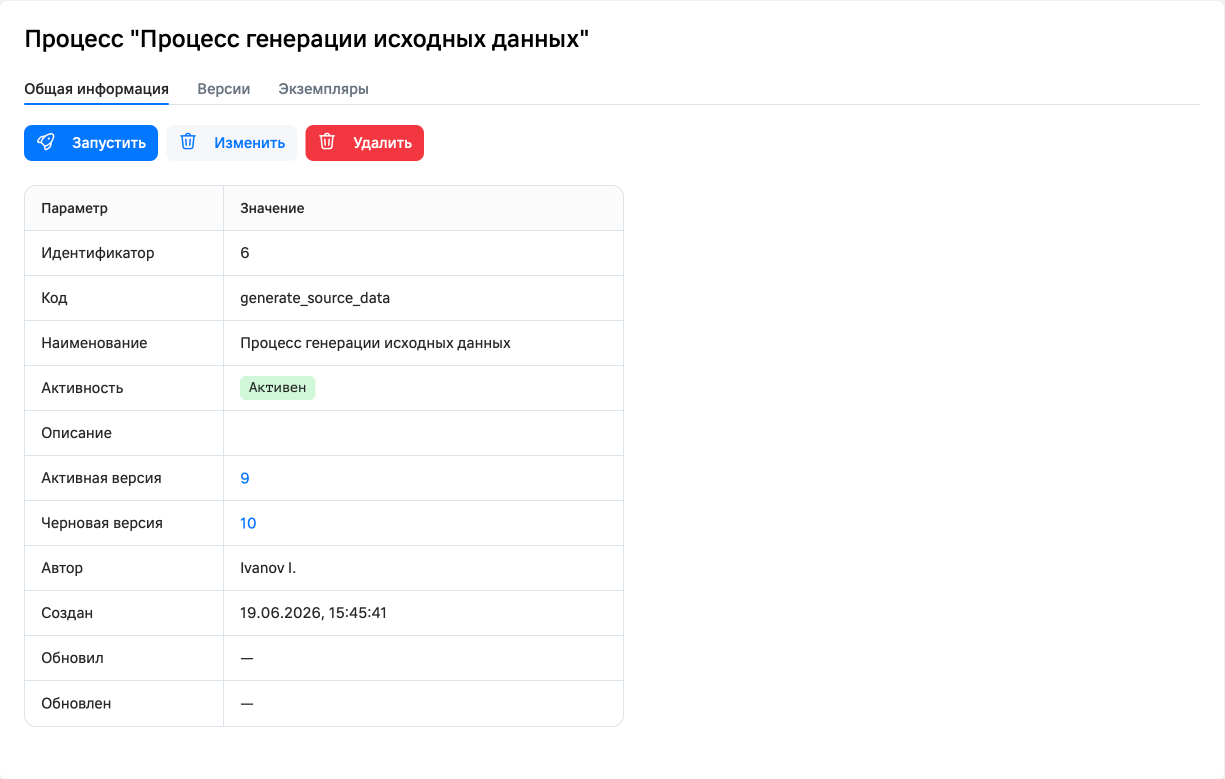Switch to the Версии tab

coord(224,89)
